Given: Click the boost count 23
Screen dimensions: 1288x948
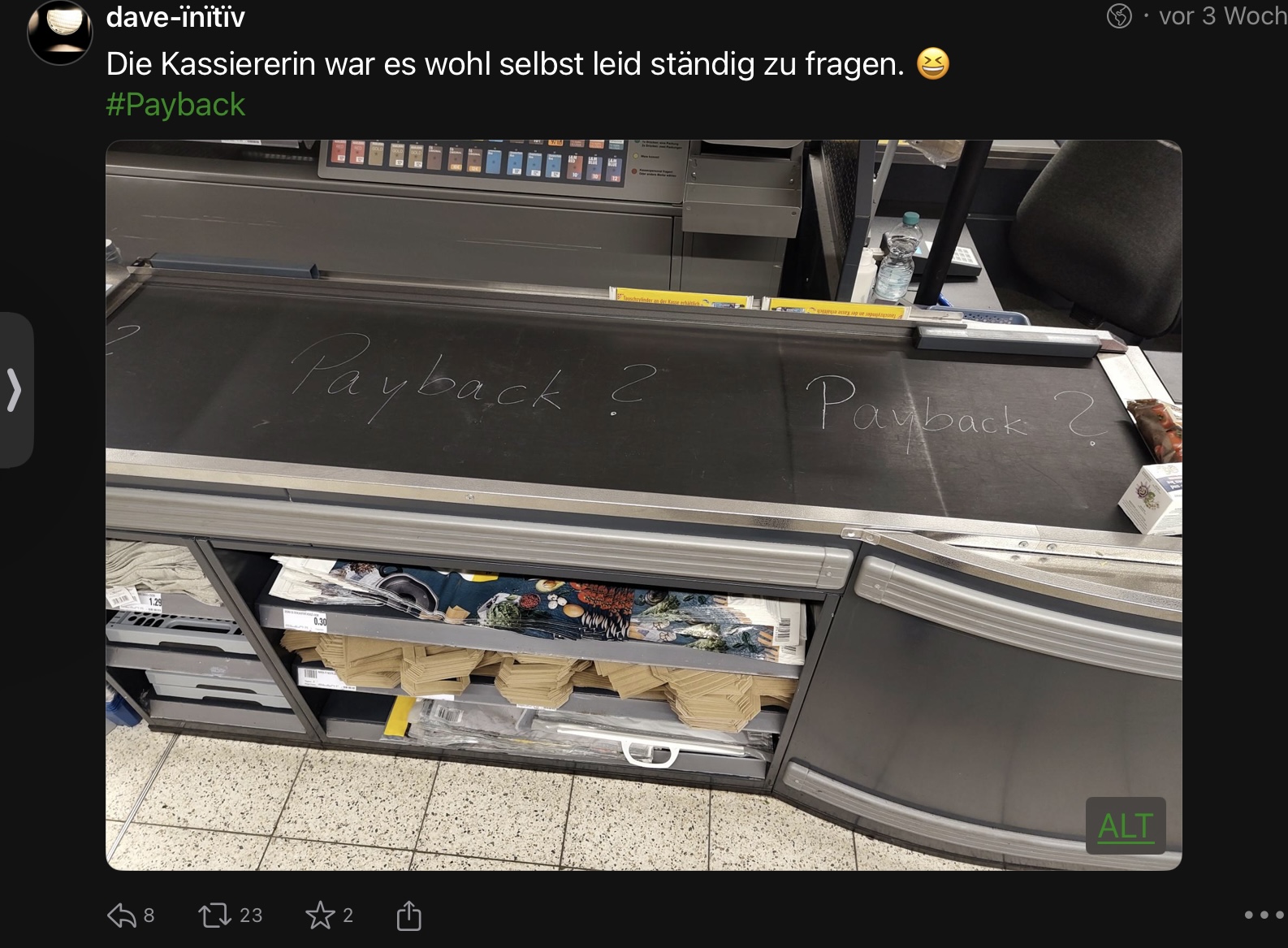Looking at the screenshot, I should pyautogui.click(x=251, y=916).
